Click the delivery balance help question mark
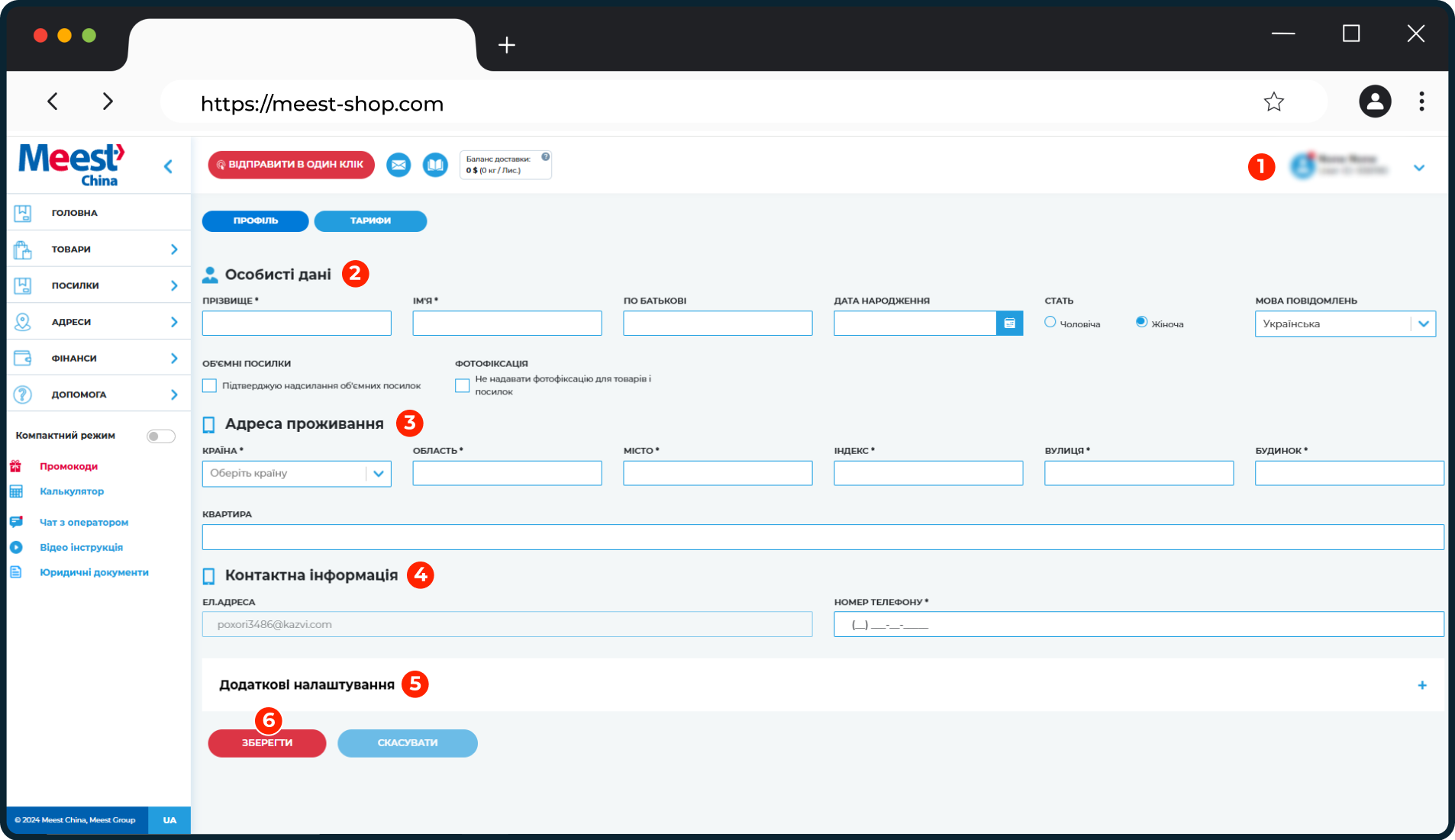The width and height of the screenshot is (1455, 840). 545,156
